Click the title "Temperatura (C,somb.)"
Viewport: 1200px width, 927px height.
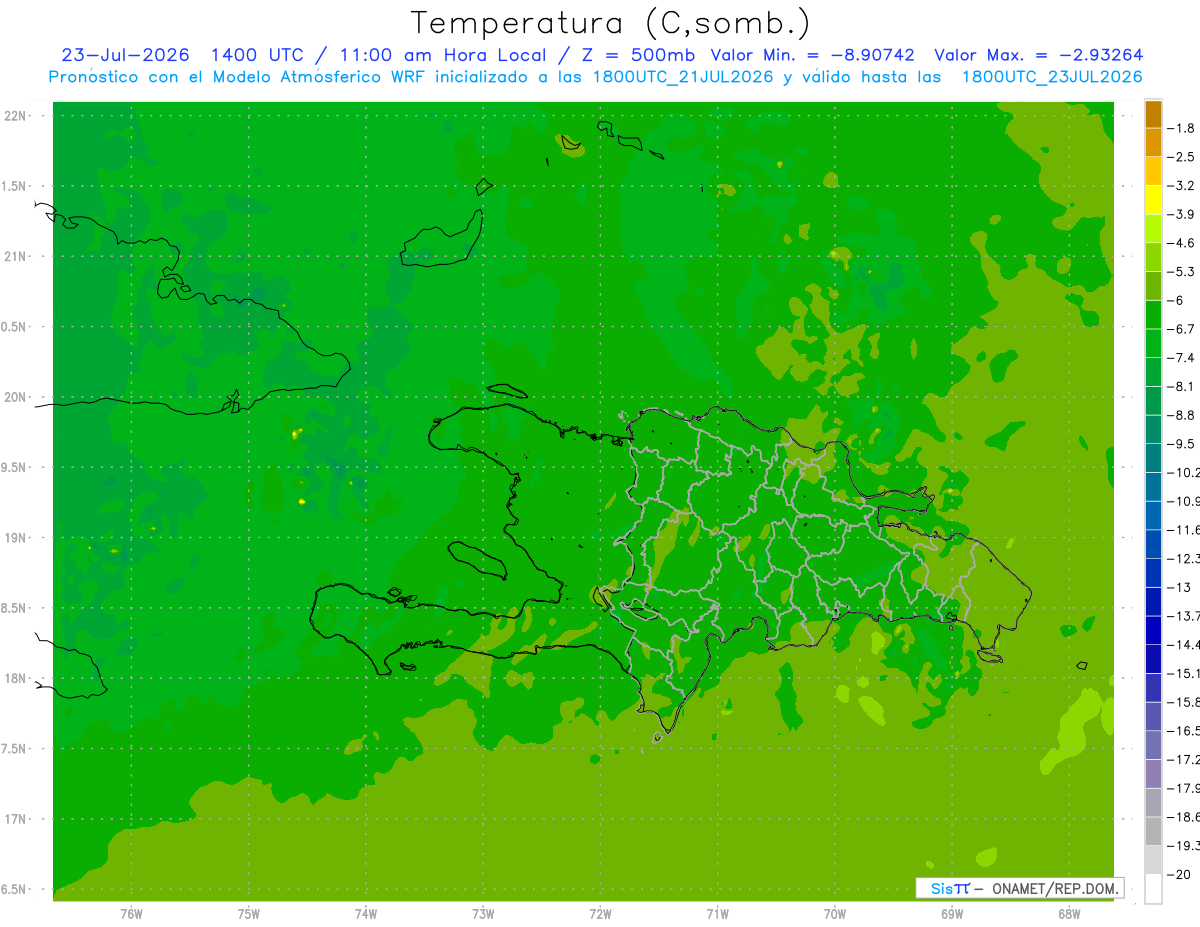pos(610,23)
